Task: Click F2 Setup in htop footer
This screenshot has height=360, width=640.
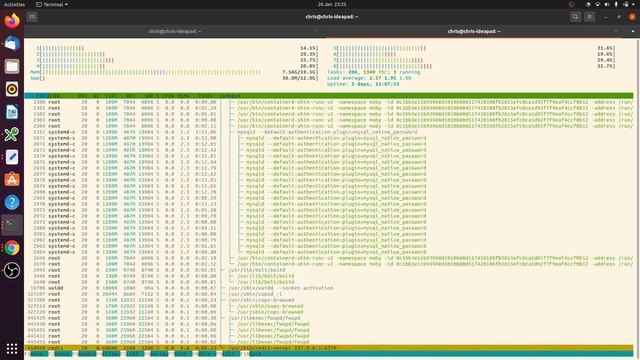Action: [60, 354]
